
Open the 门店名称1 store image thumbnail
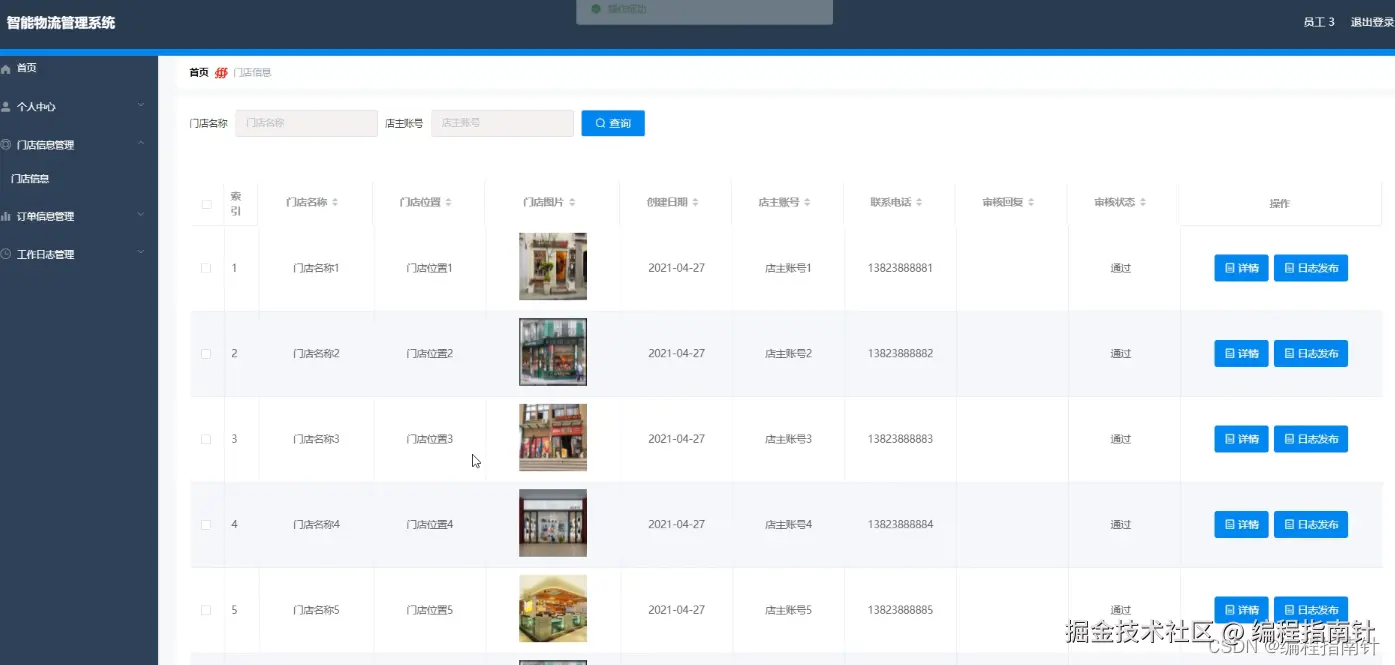pos(553,267)
